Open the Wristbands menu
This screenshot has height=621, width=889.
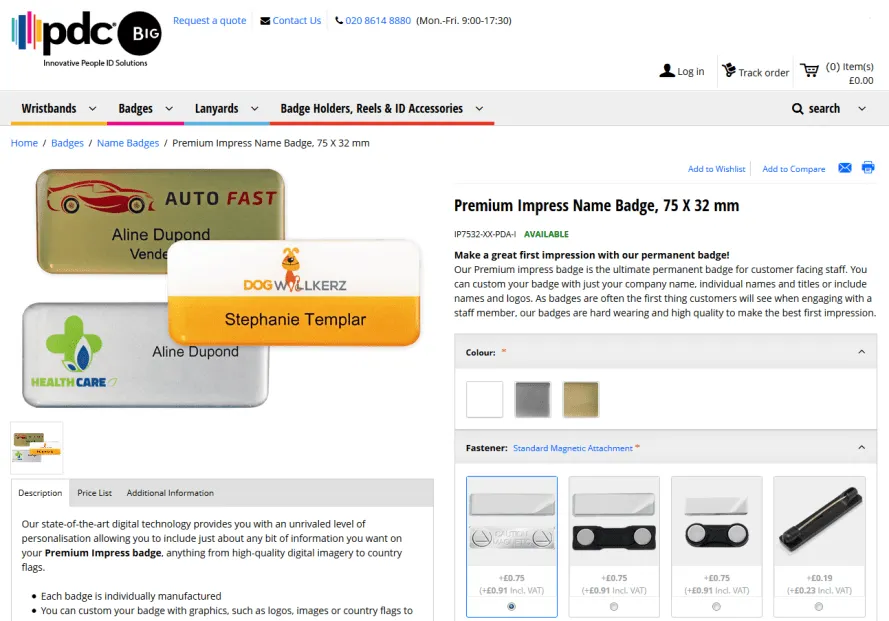49,108
